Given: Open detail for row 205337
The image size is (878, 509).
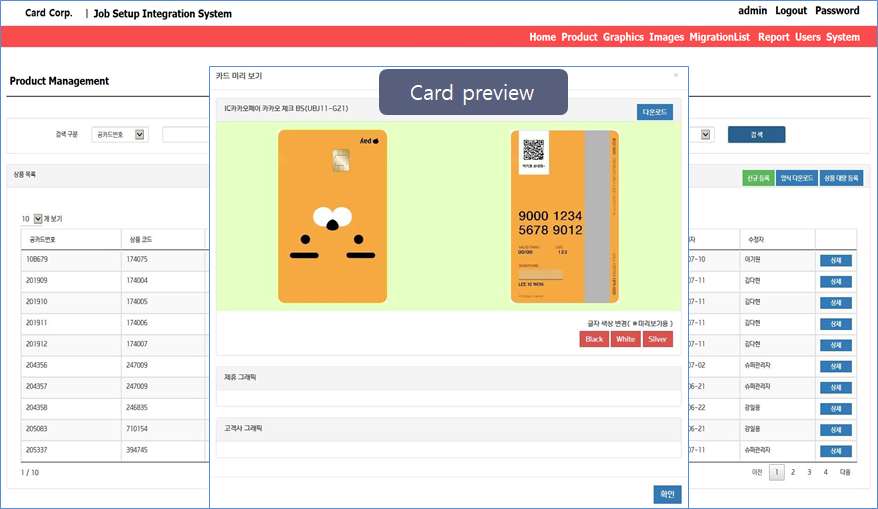Looking at the screenshot, I should pos(835,451).
